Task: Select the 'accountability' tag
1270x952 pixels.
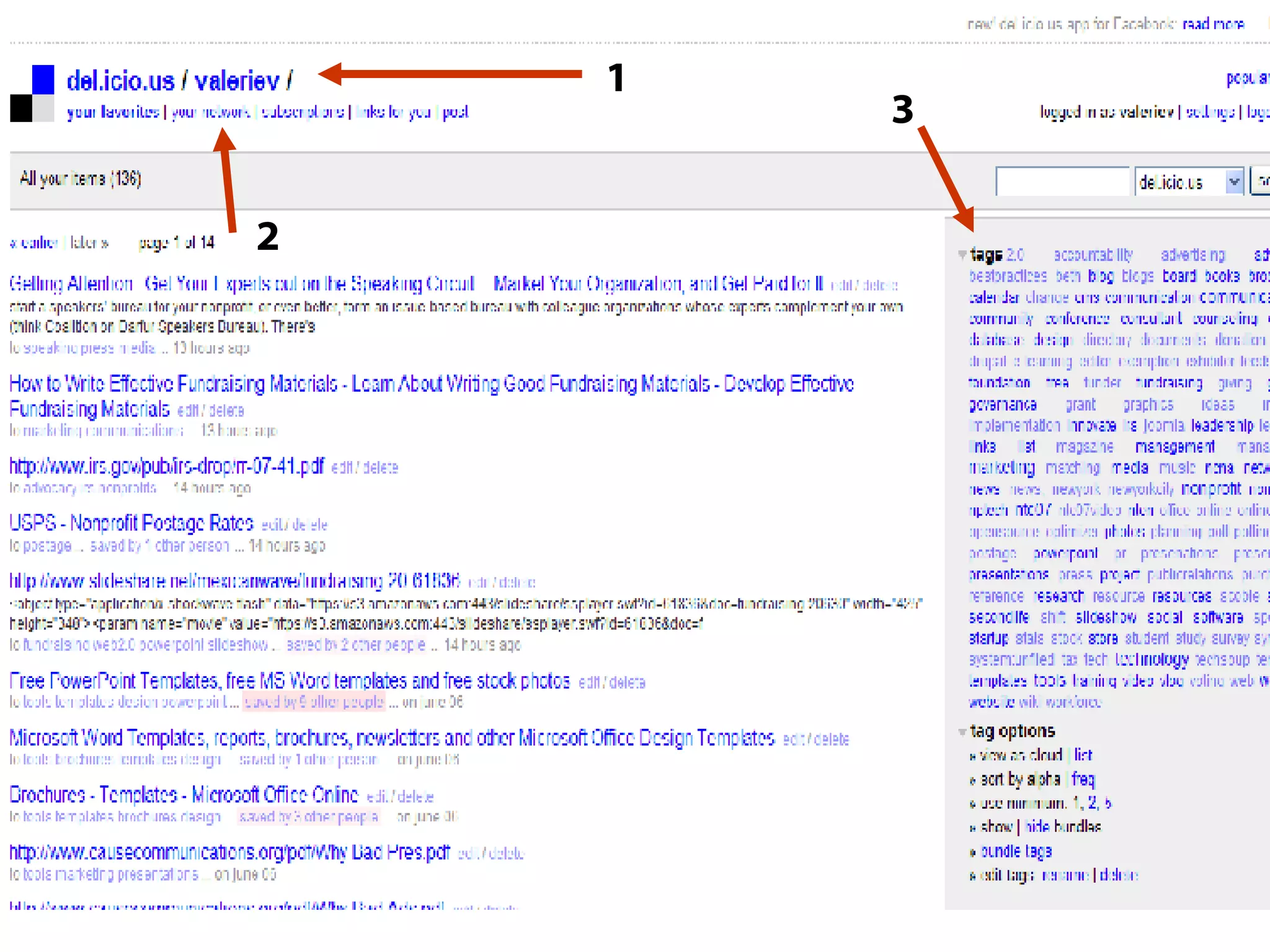Action: (1093, 255)
